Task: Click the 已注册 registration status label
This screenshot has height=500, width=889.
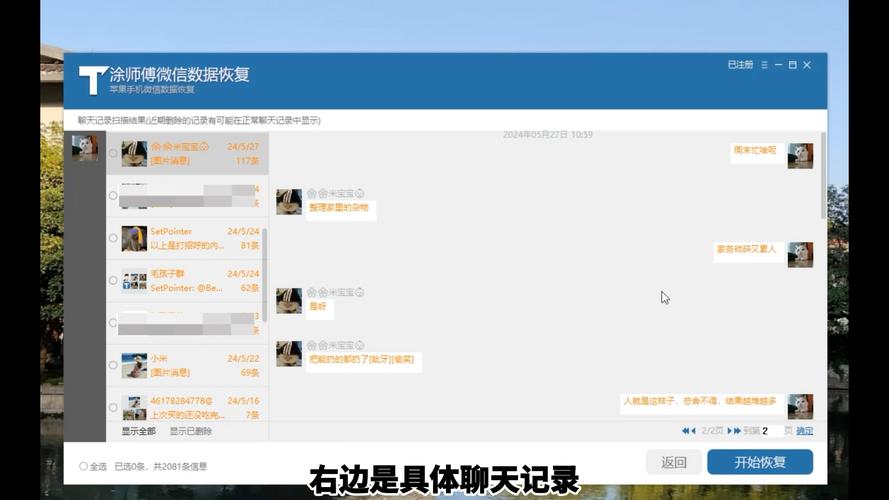Action: [740, 65]
